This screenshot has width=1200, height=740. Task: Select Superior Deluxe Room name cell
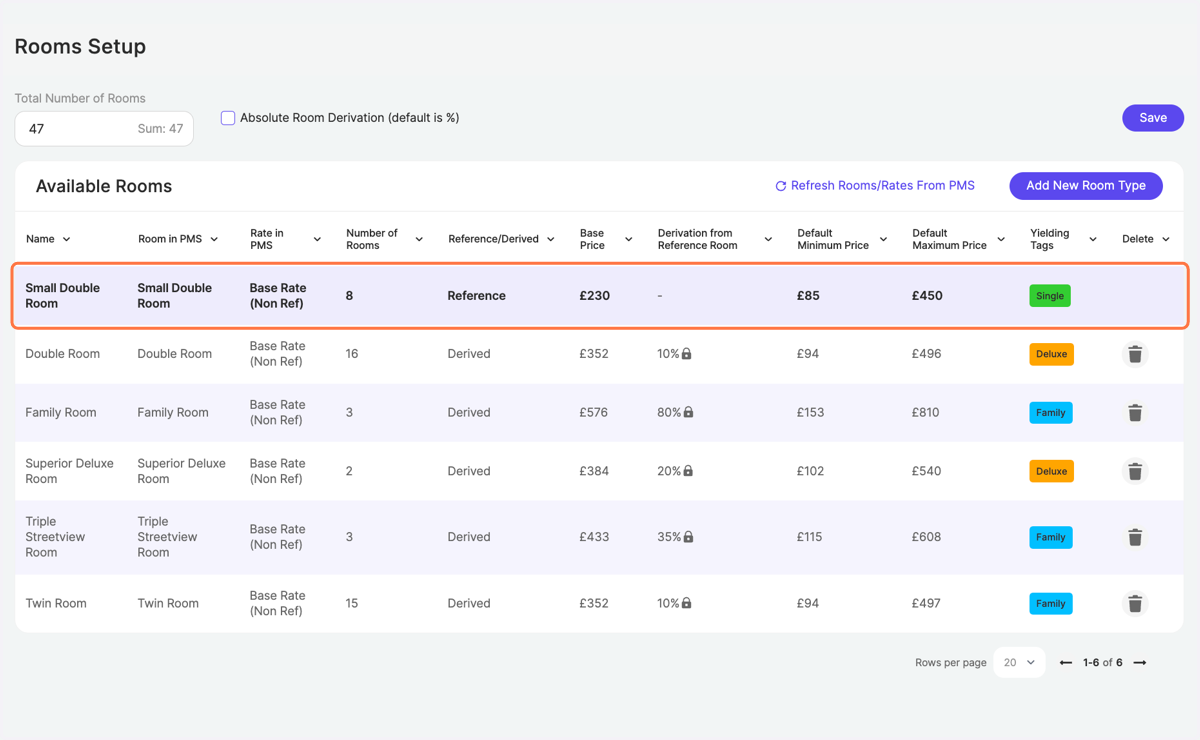tap(69, 471)
